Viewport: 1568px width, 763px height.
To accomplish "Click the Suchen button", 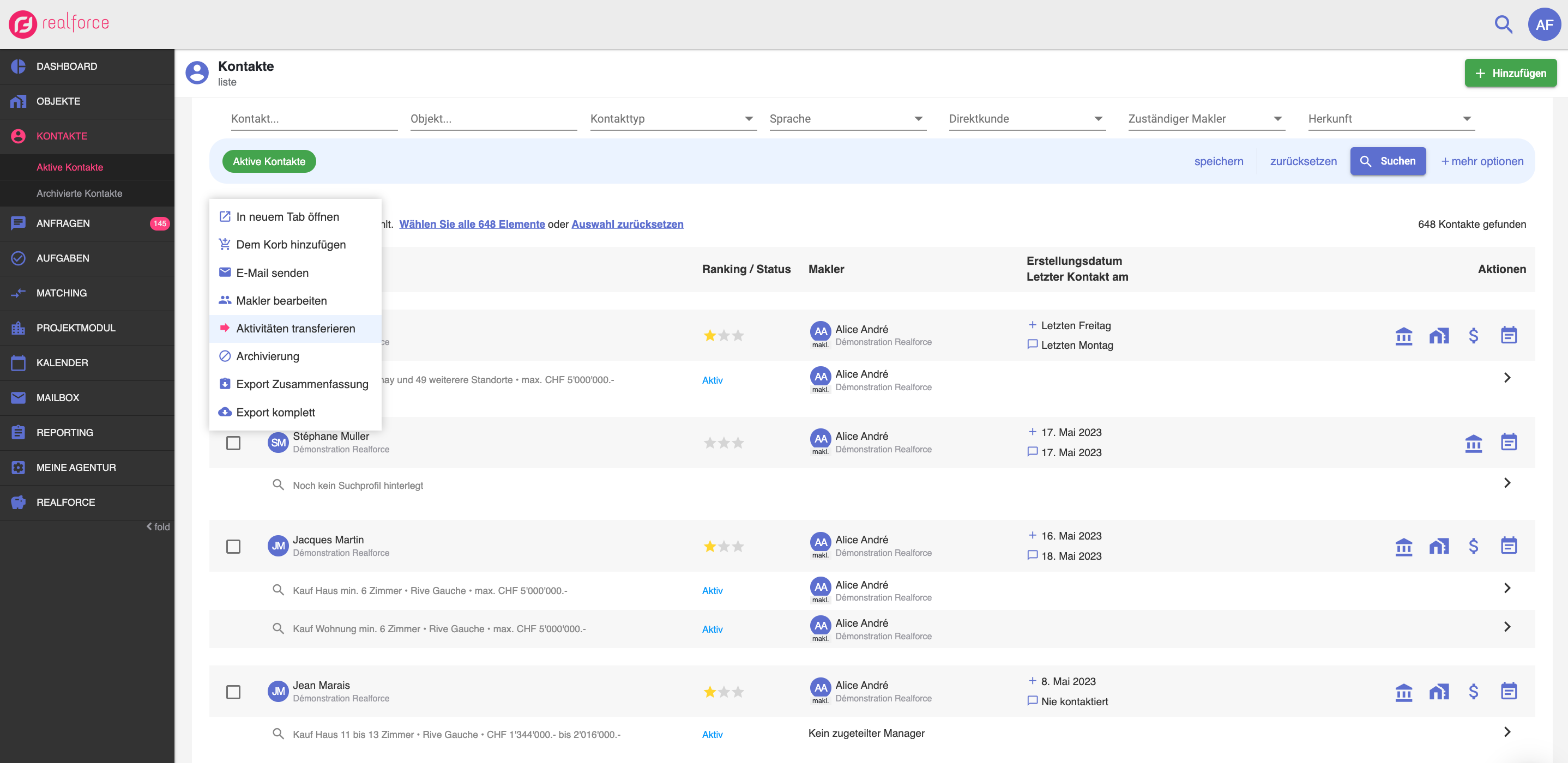I will 1388,161.
